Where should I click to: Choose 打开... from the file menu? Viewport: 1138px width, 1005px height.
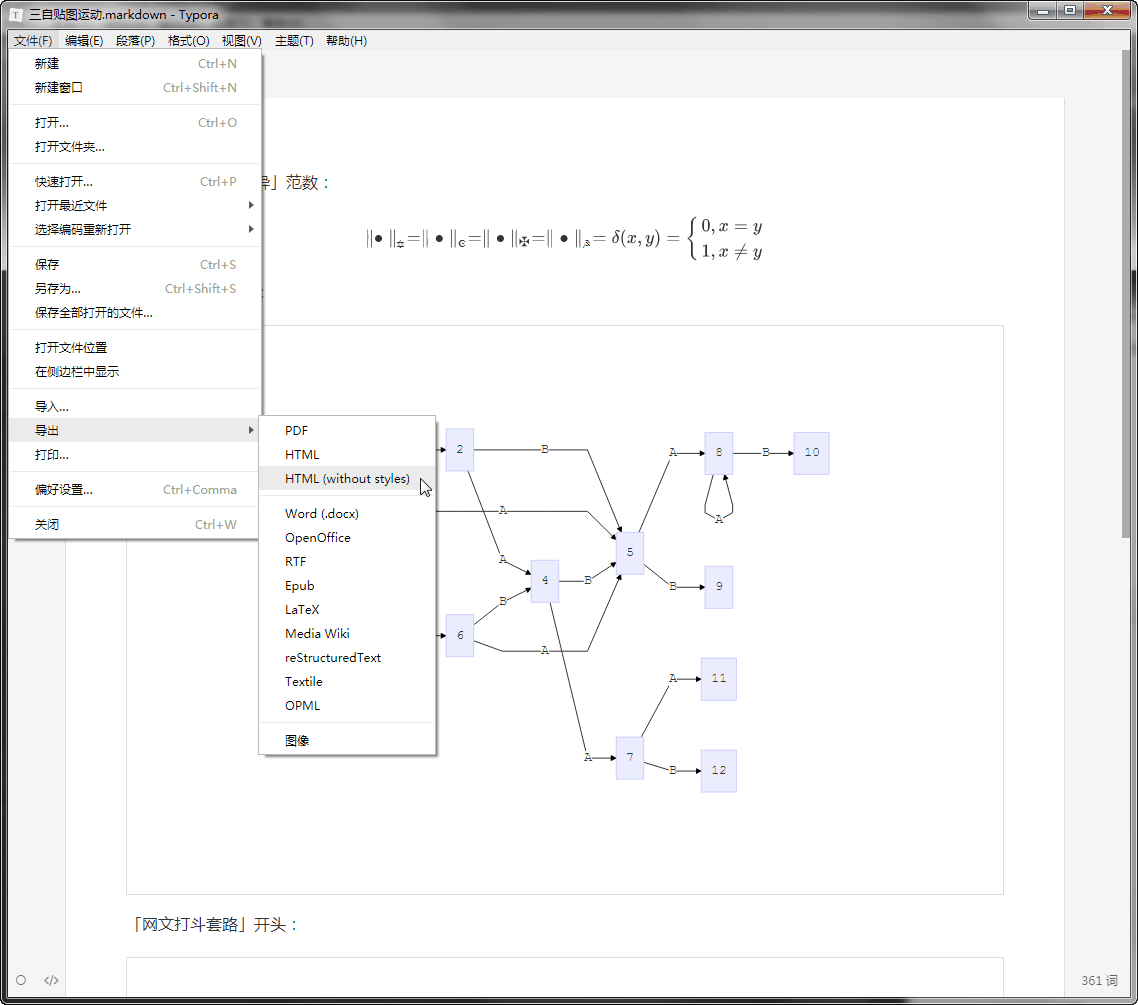135,123
